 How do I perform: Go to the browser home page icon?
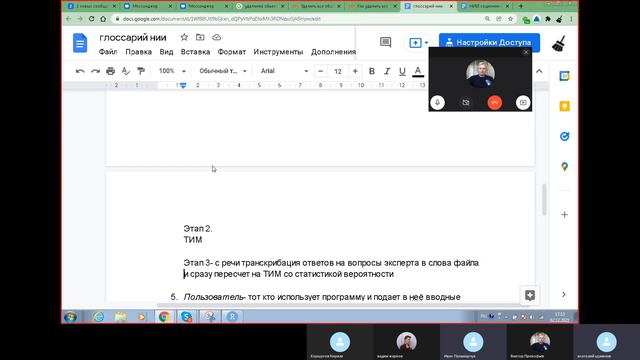click(103, 19)
